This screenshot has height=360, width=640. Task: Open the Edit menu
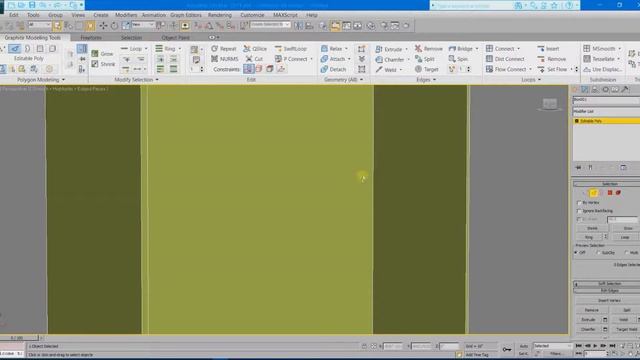(14, 15)
